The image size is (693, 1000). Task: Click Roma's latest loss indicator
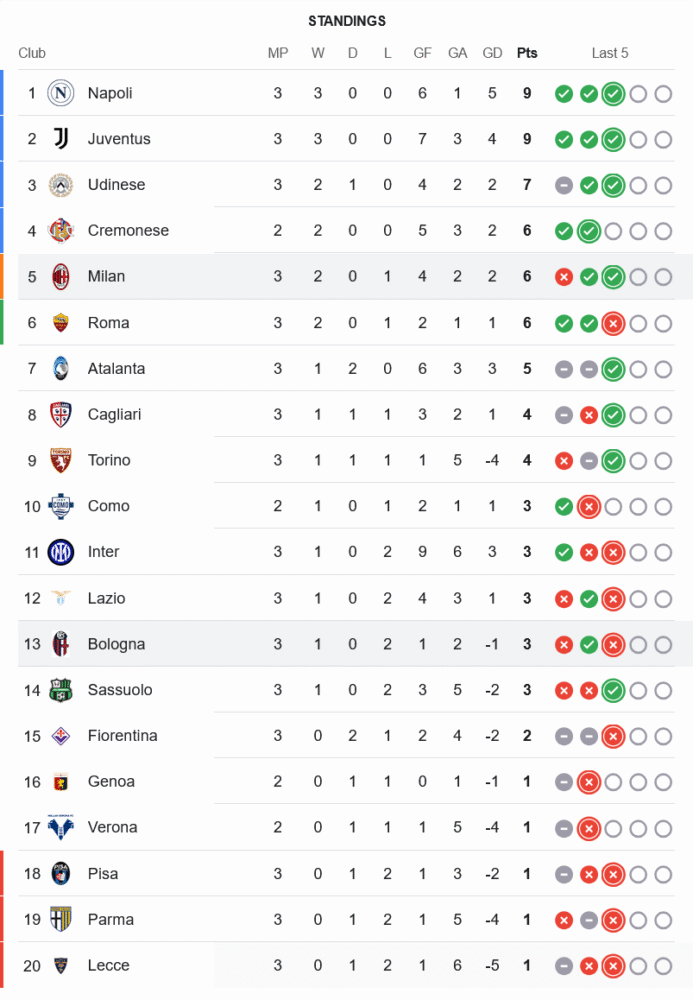coord(613,323)
